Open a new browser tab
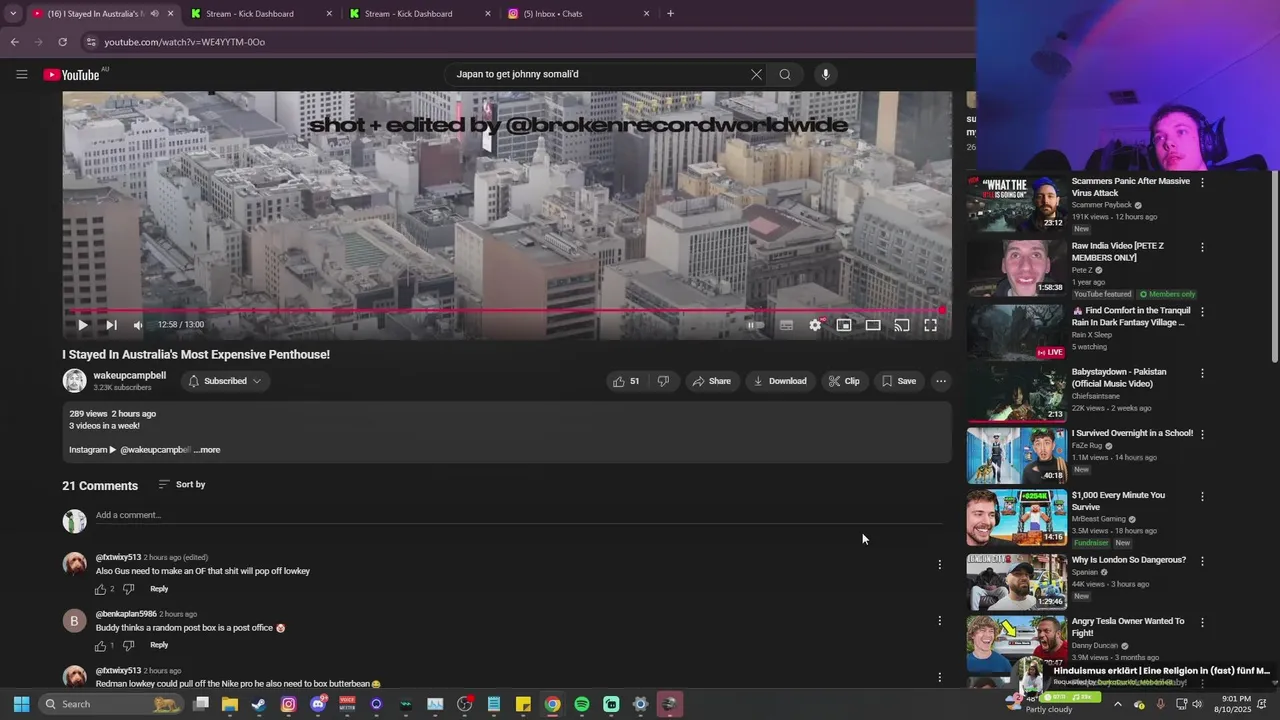Viewport: 1280px width, 720px height. pos(670,14)
